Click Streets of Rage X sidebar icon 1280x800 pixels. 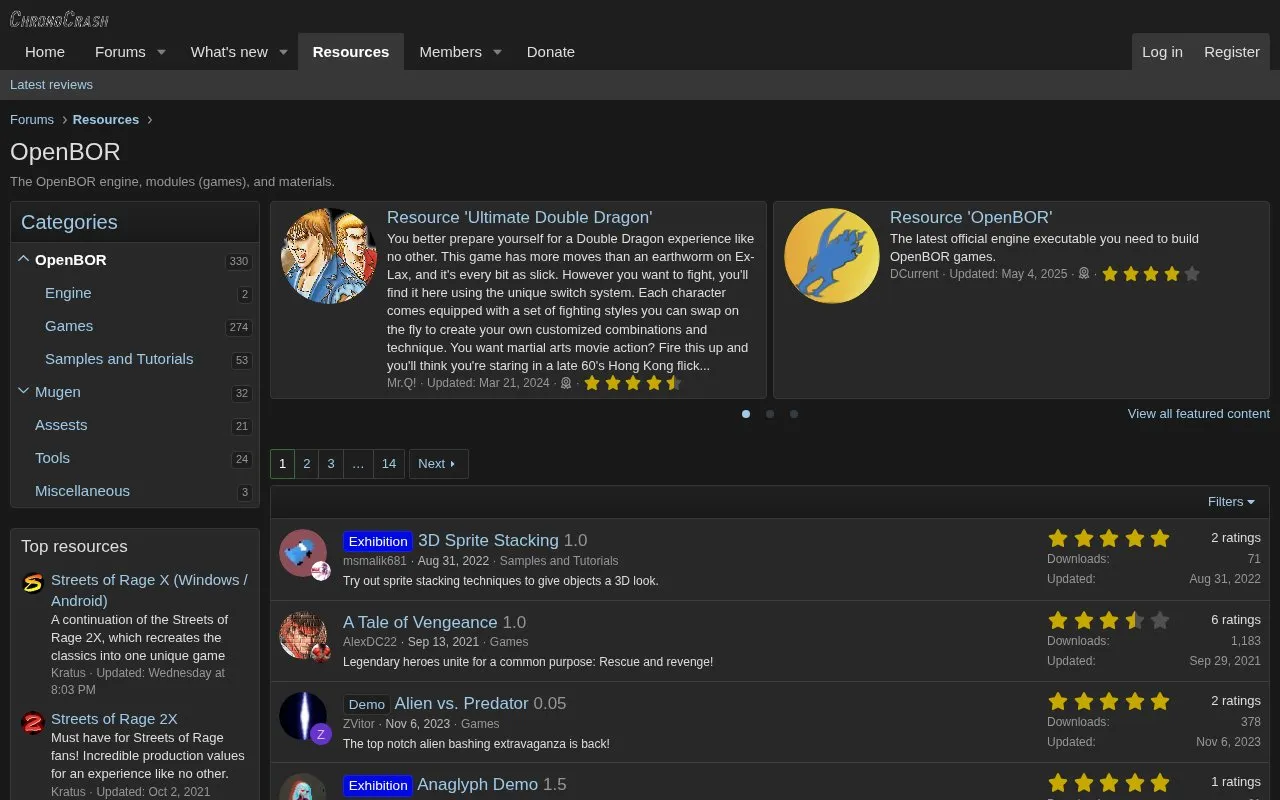coord(33,583)
